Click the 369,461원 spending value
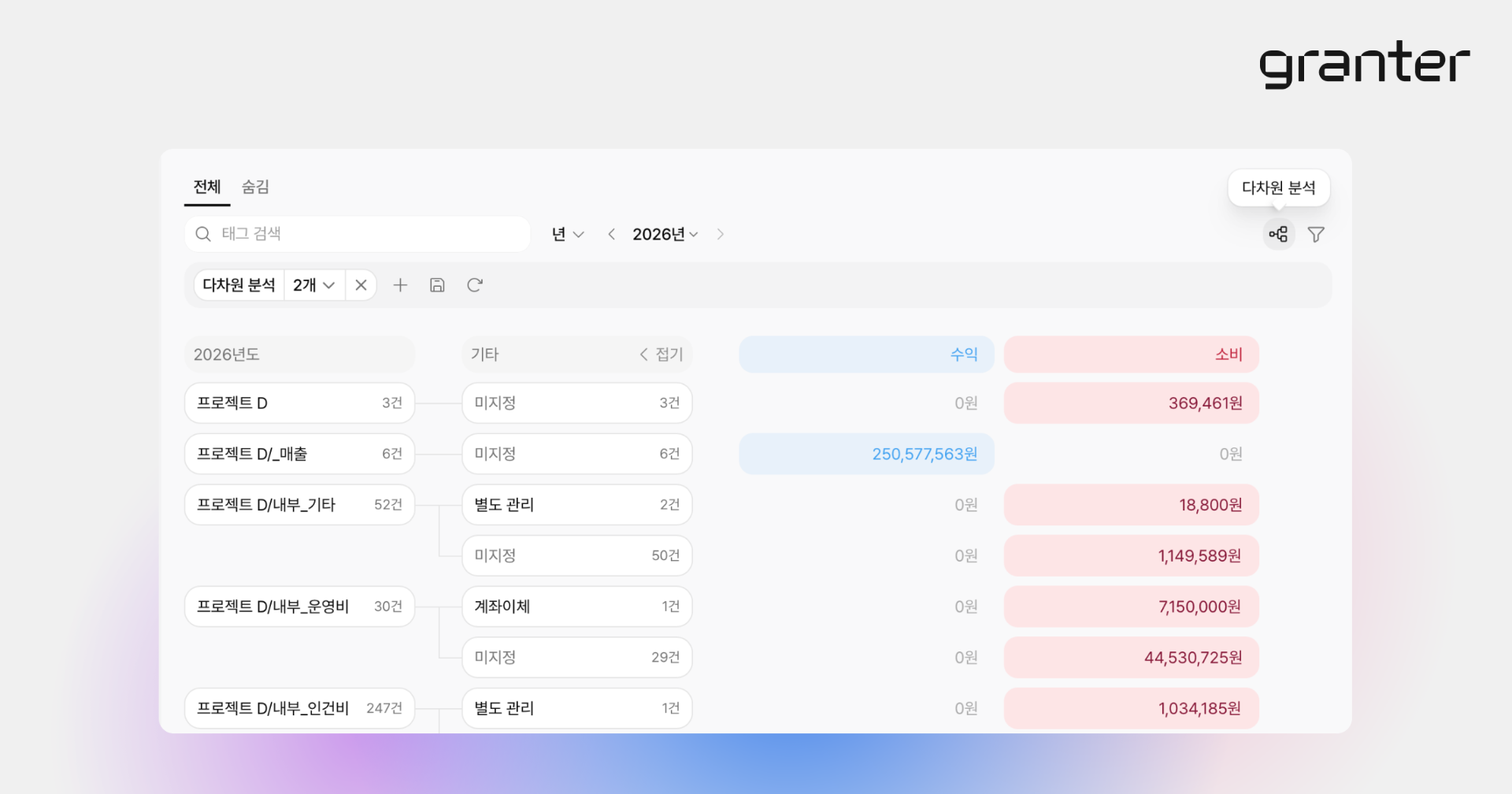The height and width of the screenshot is (794, 1512). 1131,403
